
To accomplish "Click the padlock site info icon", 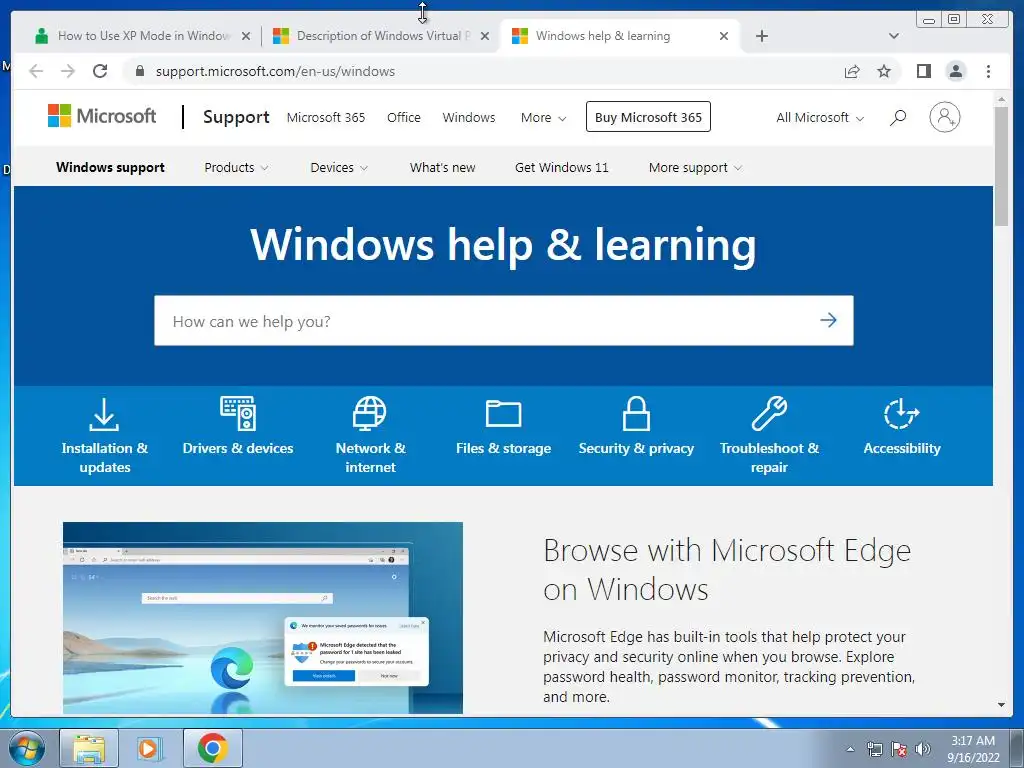I will 139,71.
